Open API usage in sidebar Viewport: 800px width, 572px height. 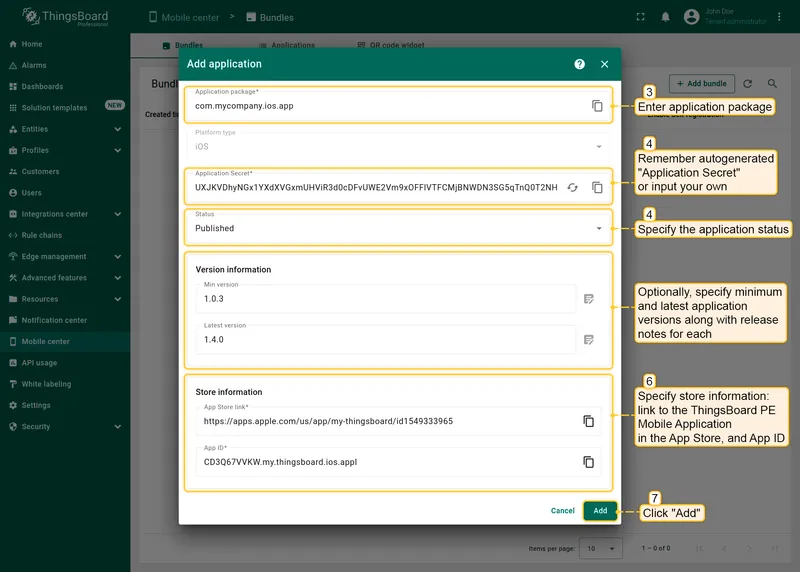65,363
